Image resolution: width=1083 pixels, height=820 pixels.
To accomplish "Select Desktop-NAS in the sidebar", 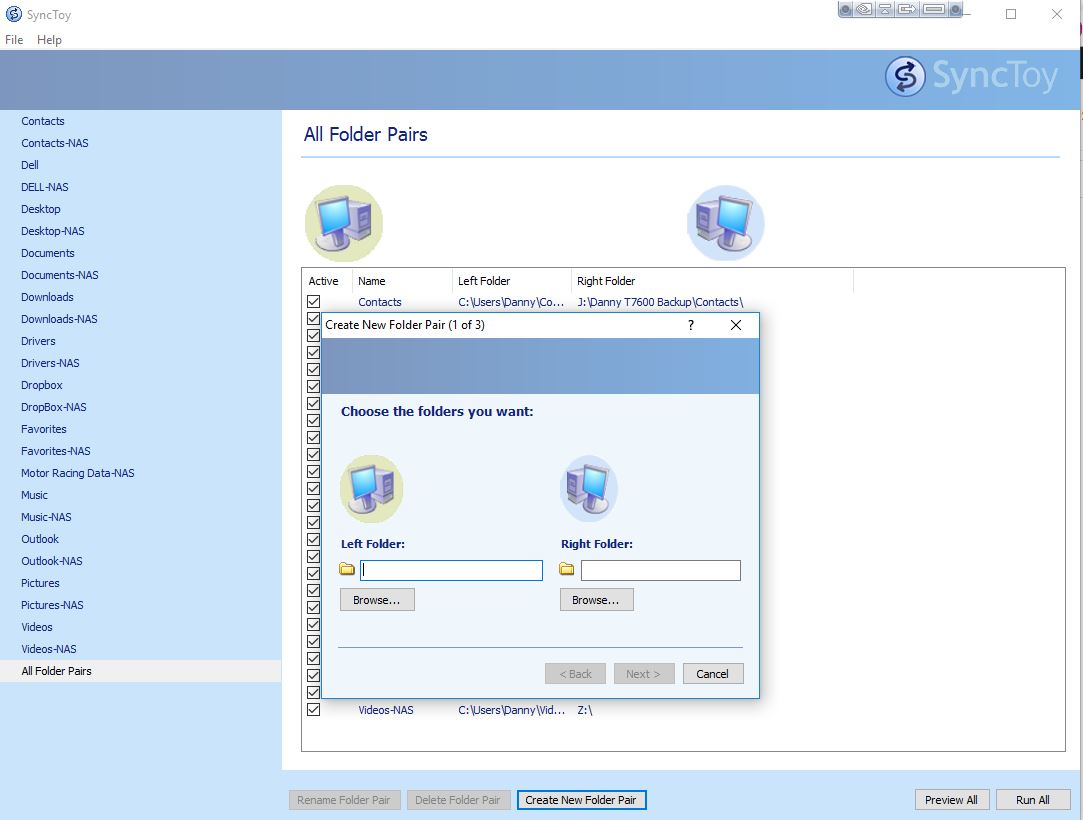I will [x=52, y=231].
